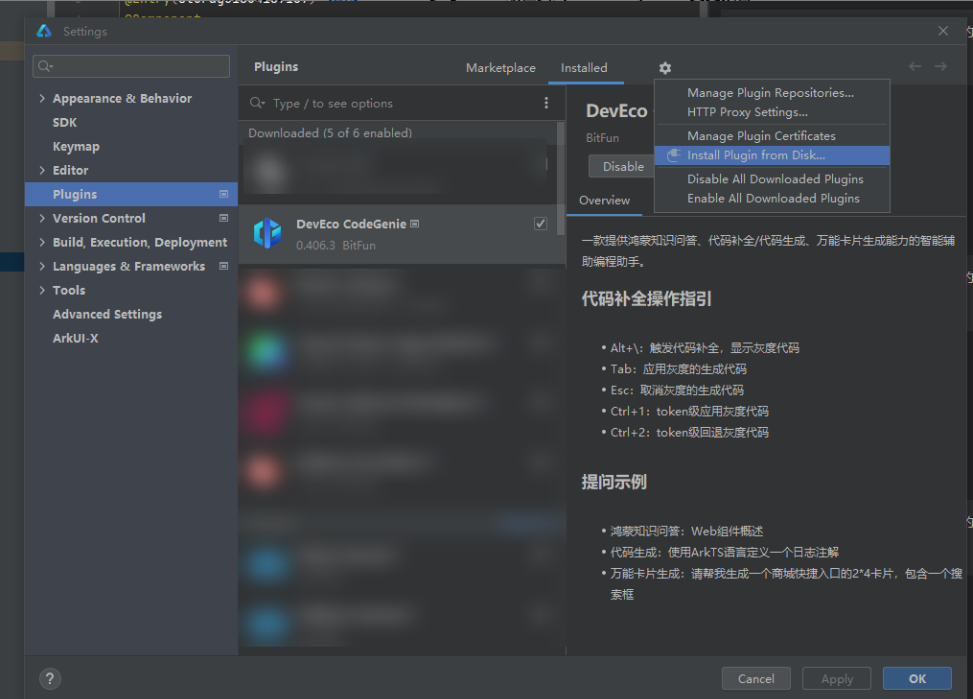Click the help question-mark icon at bottom left
Image resolution: width=973 pixels, height=699 pixels.
[x=49, y=678]
